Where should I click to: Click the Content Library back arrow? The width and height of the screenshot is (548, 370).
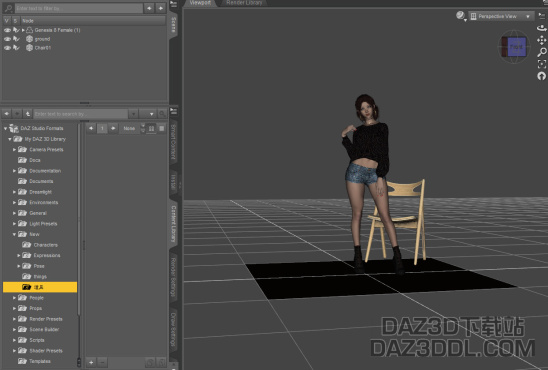point(7,114)
